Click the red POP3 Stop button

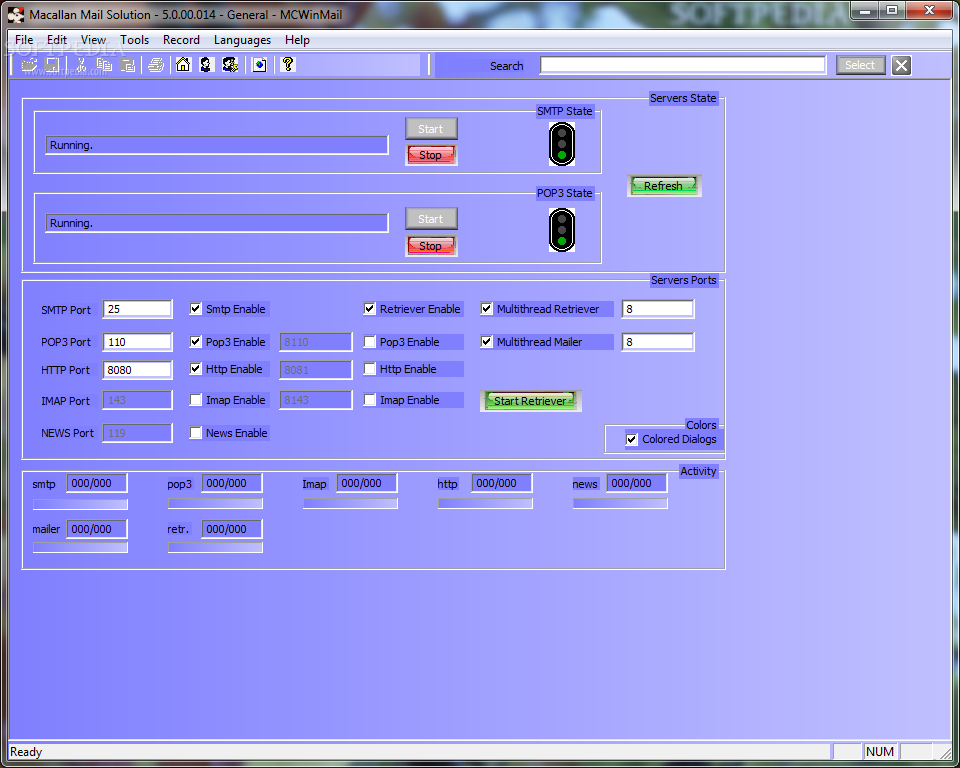(x=431, y=246)
